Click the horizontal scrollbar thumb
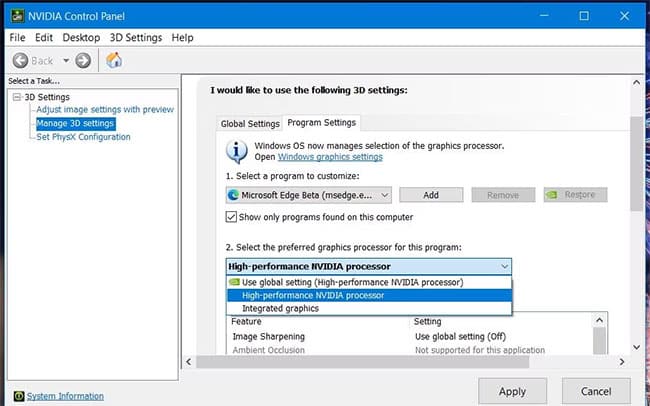 tap(363, 362)
